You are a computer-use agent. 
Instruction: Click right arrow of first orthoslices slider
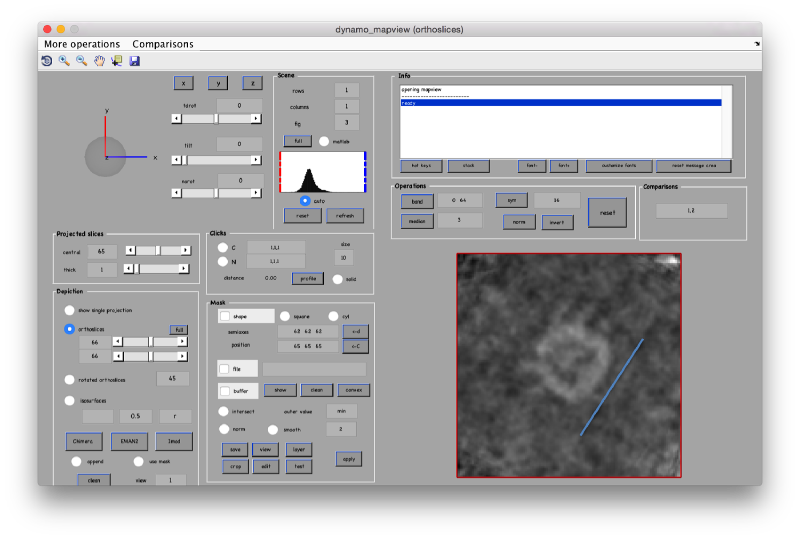pos(182,341)
